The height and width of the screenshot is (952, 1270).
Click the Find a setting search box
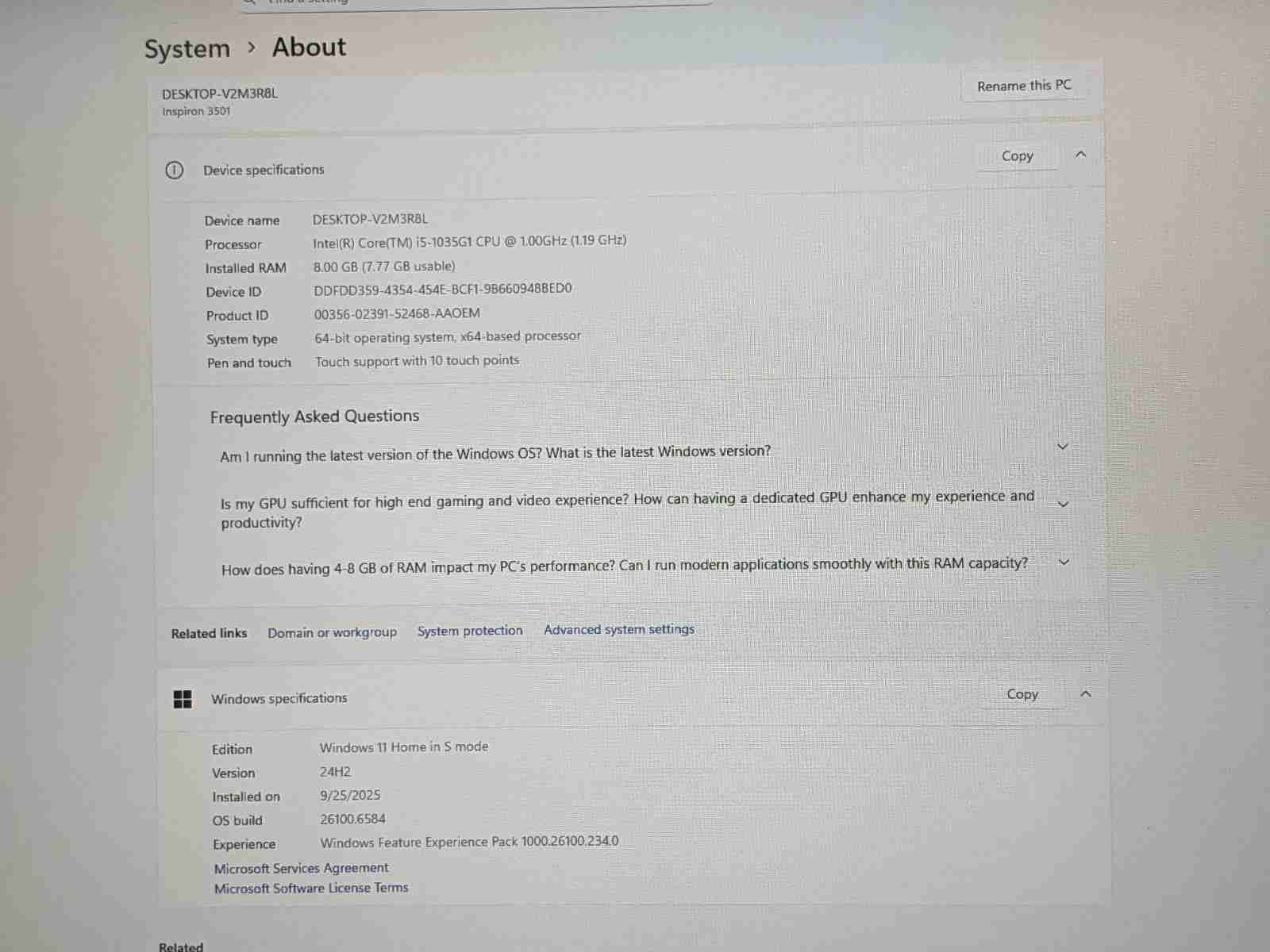click(x=476, y=2)
